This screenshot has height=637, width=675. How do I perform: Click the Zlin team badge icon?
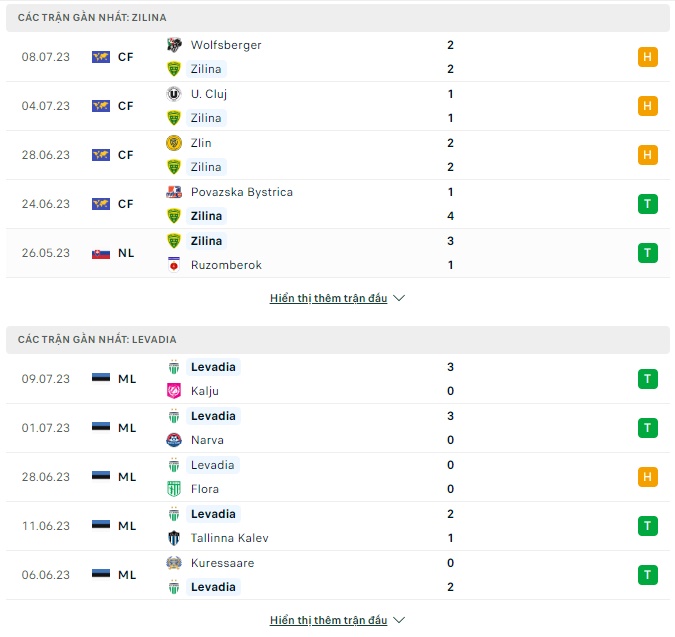point(174,143)
